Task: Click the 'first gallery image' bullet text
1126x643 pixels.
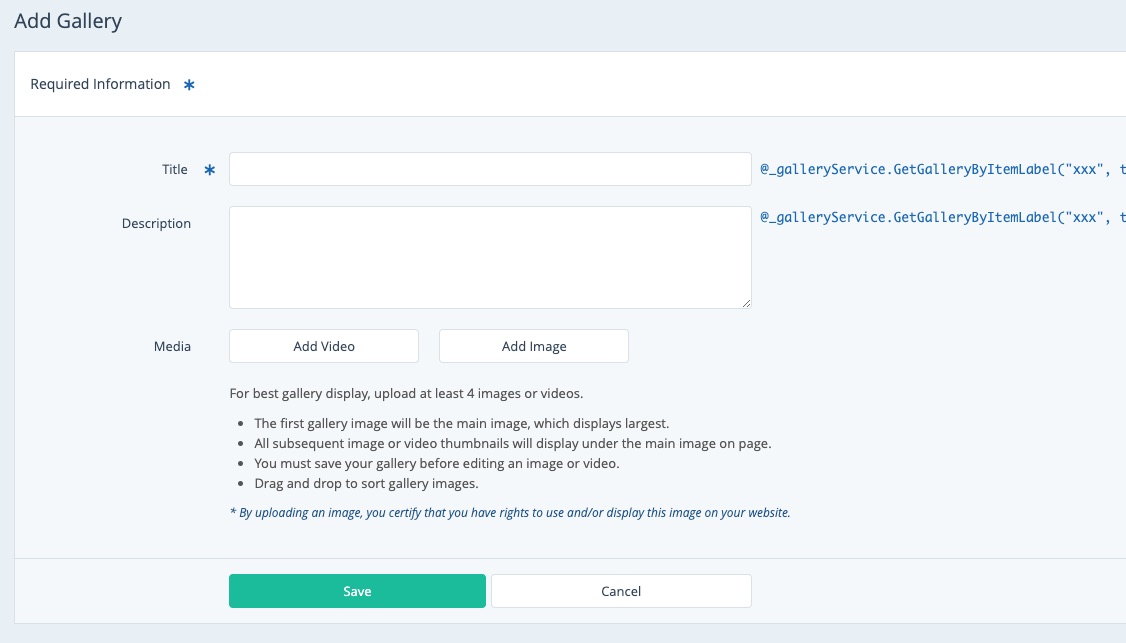Action: (461, 423)
